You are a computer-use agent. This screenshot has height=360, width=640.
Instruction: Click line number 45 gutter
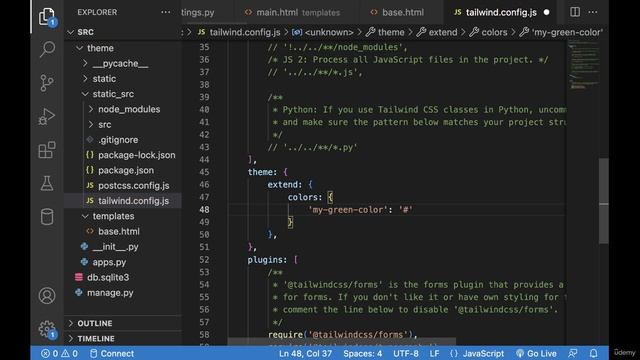tap(204, 172)
